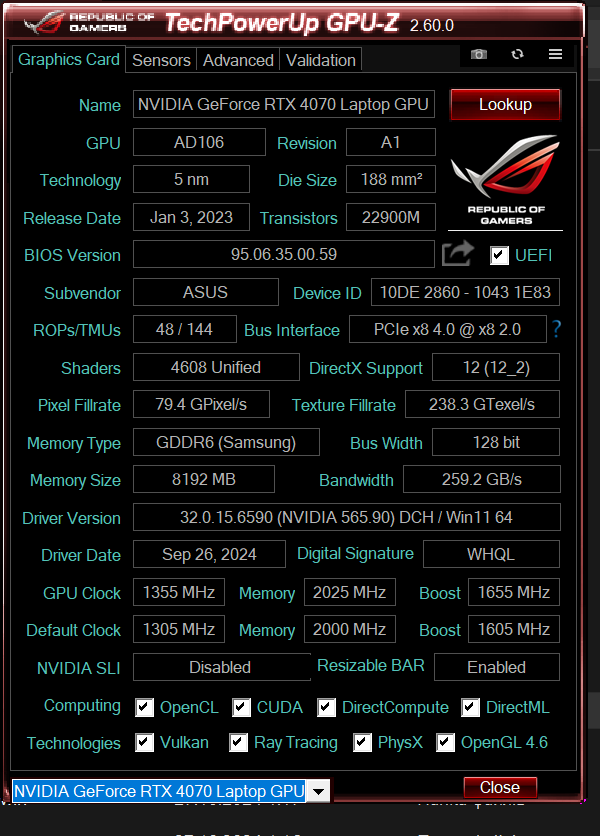Click the Transistors value 22900M
Image resolution: width=600 pixels, height=836 pixels.
(x=390, y=217)
